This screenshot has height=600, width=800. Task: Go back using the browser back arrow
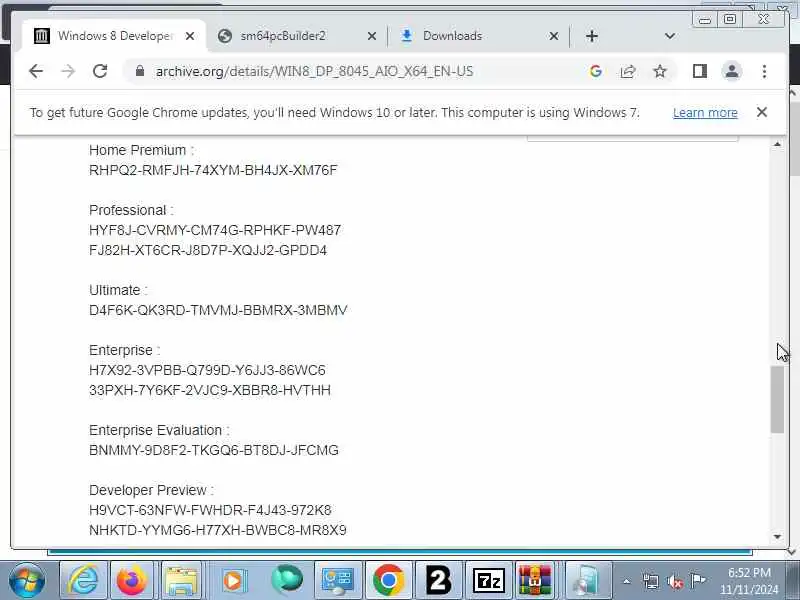tap(36, 71)
